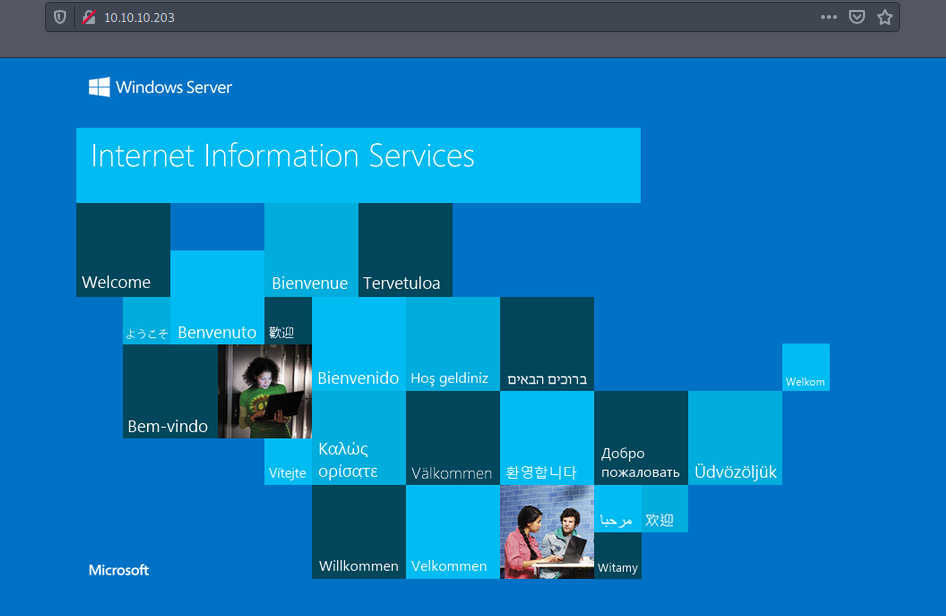Click the insecure connection padlock icon

89,17
